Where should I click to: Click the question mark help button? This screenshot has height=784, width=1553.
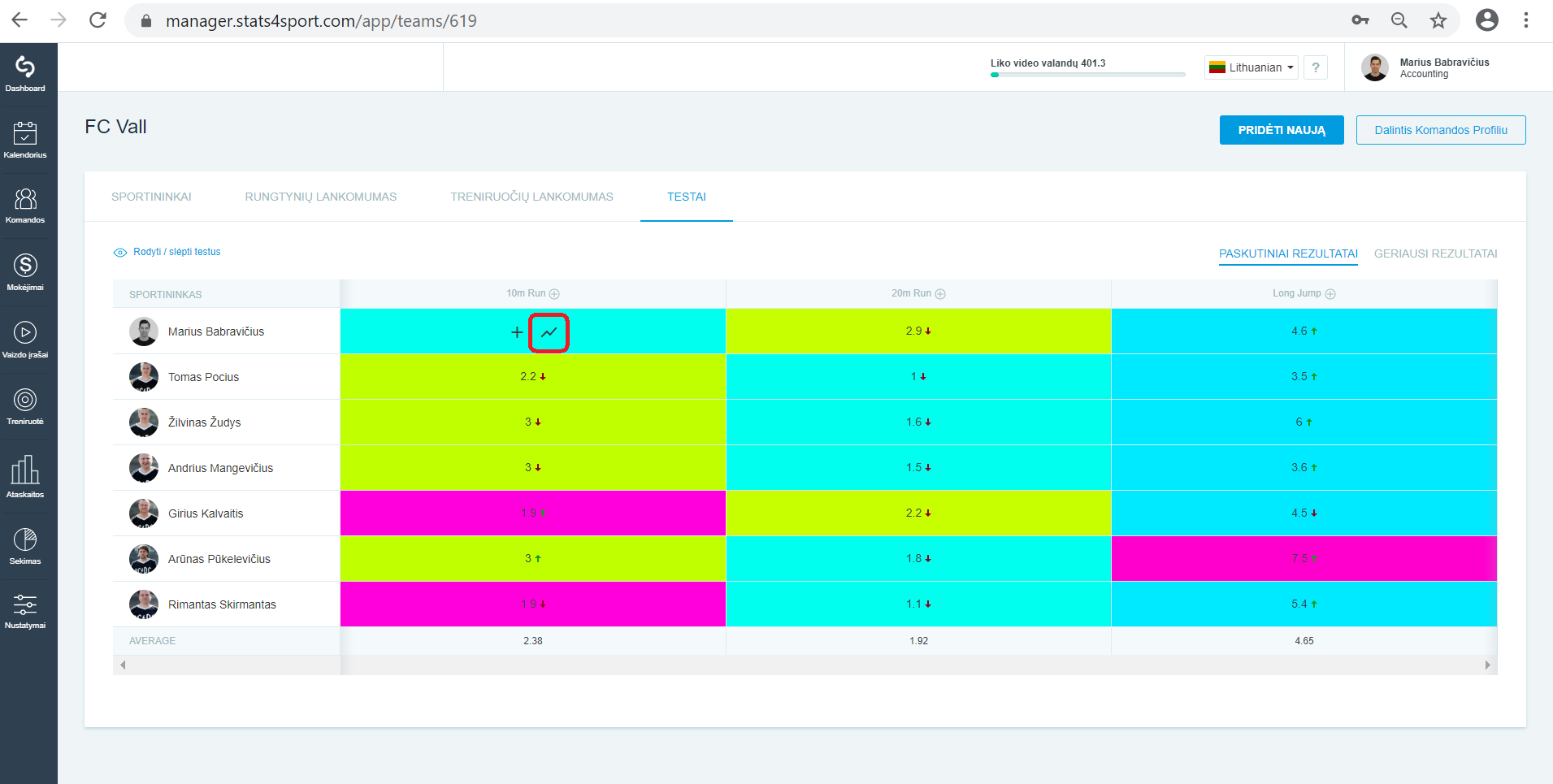pyautogui.click(x=1316, y=67)
